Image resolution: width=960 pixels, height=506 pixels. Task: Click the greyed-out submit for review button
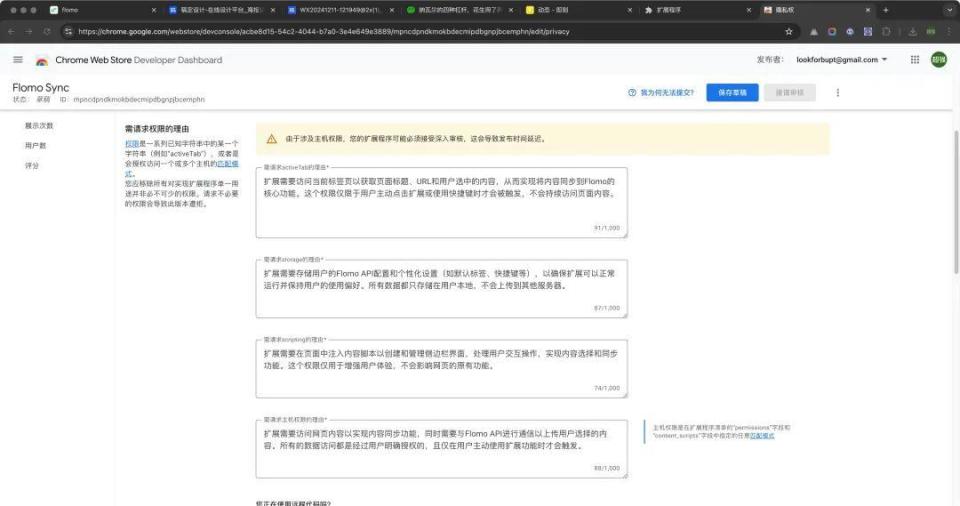click(790, 93)
